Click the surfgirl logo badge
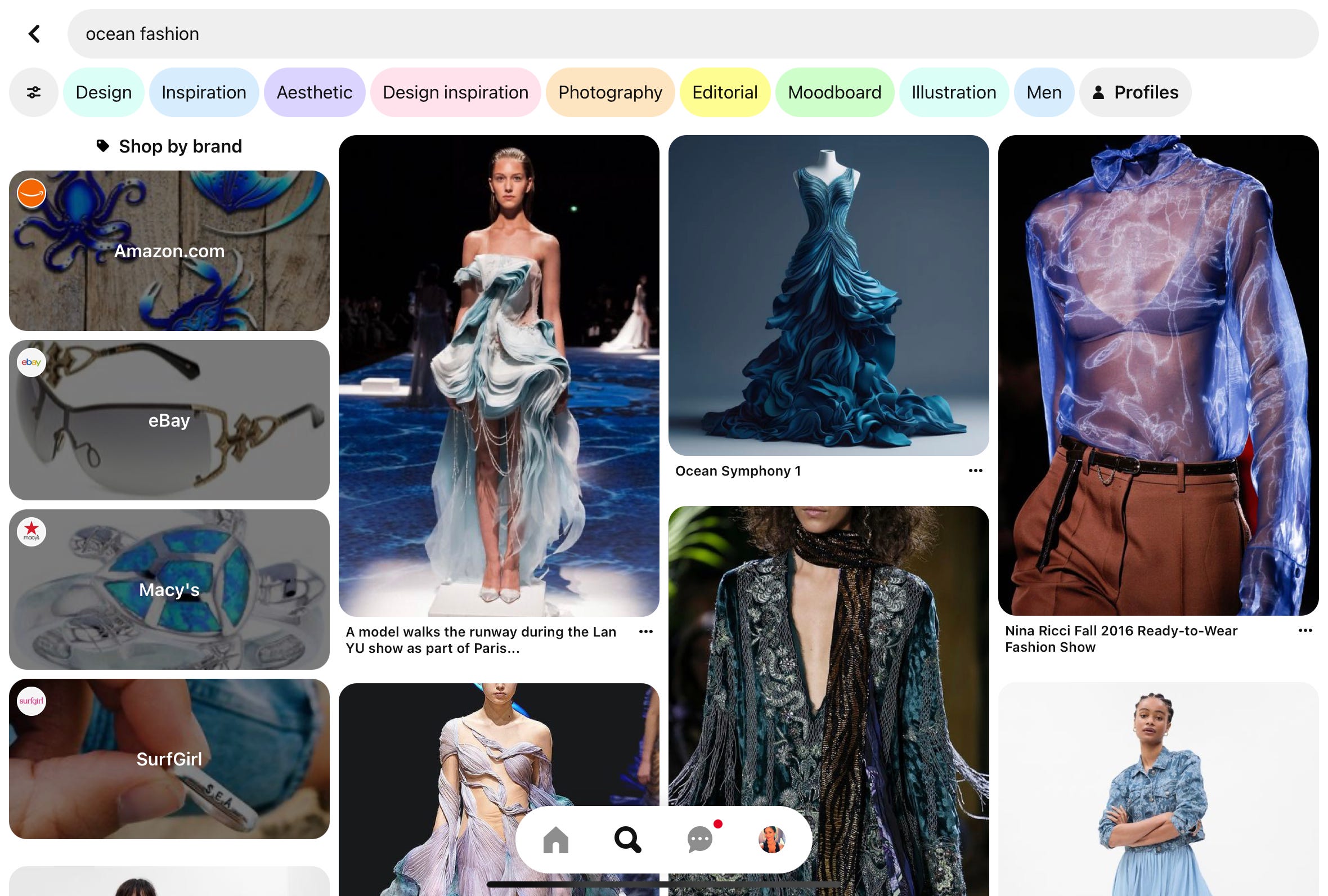The width and height of the screenshot is (1328, 896). 32,701
